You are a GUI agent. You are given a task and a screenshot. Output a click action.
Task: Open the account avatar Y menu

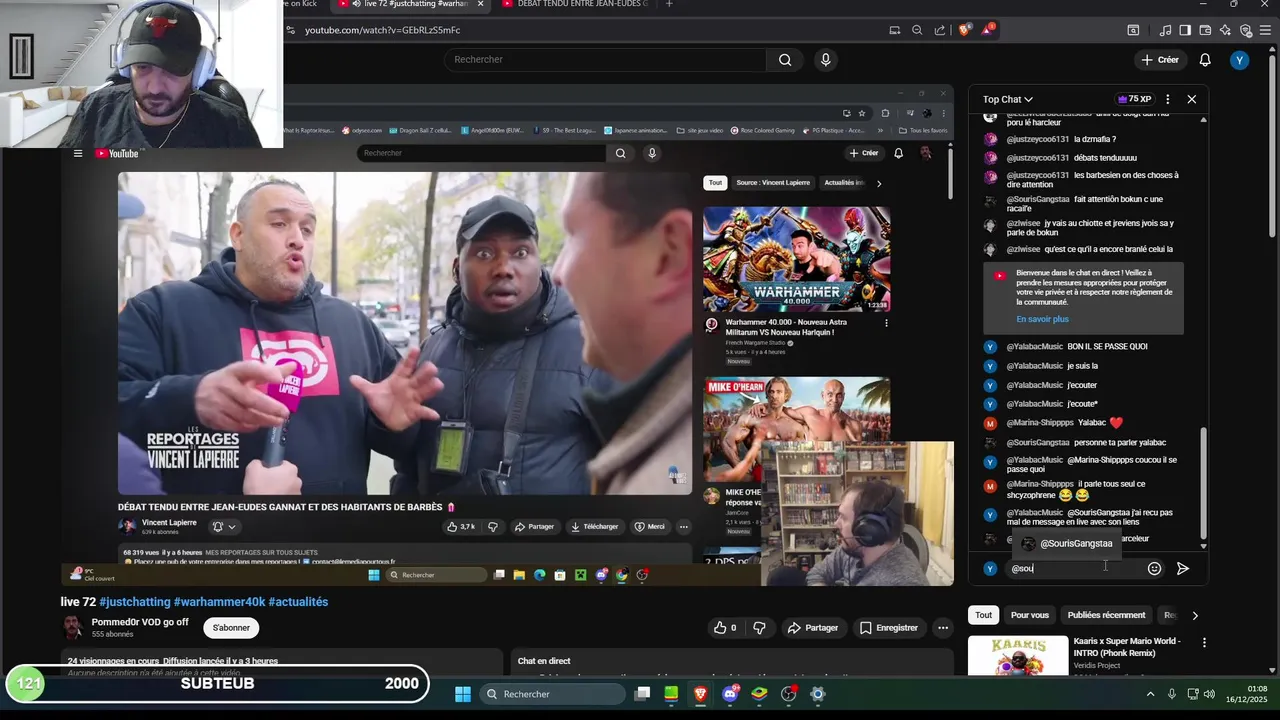coord(1240,60)
